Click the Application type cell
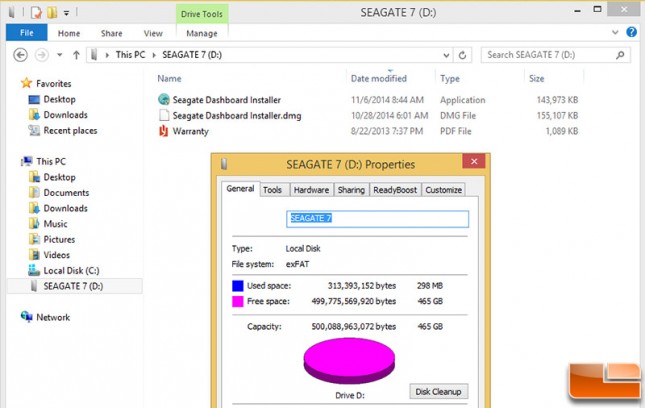Viewport: 645px width, 408px height. [462, 100]
